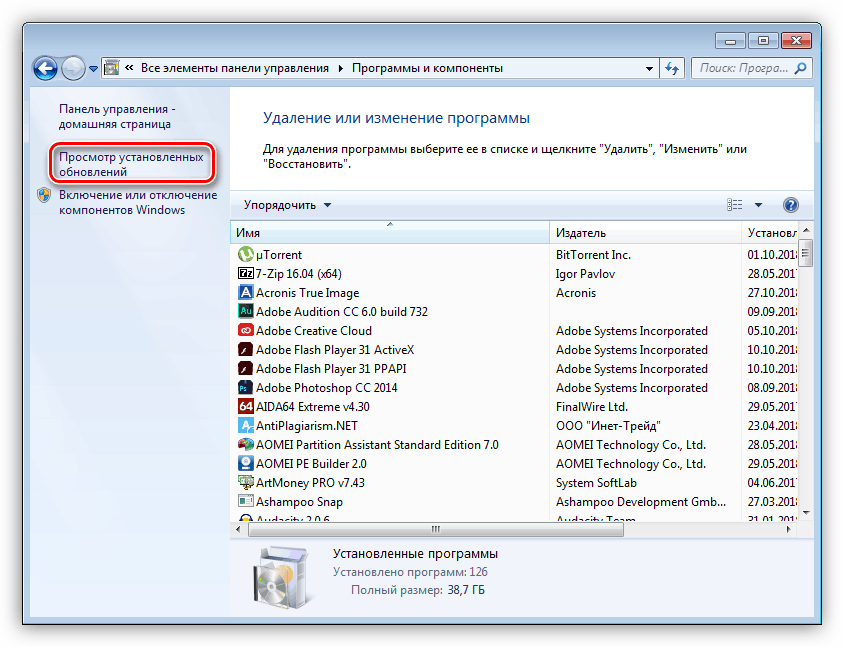Sort by the Имя column header
Viewport: 844px width, 647px height.
(390, 233)
